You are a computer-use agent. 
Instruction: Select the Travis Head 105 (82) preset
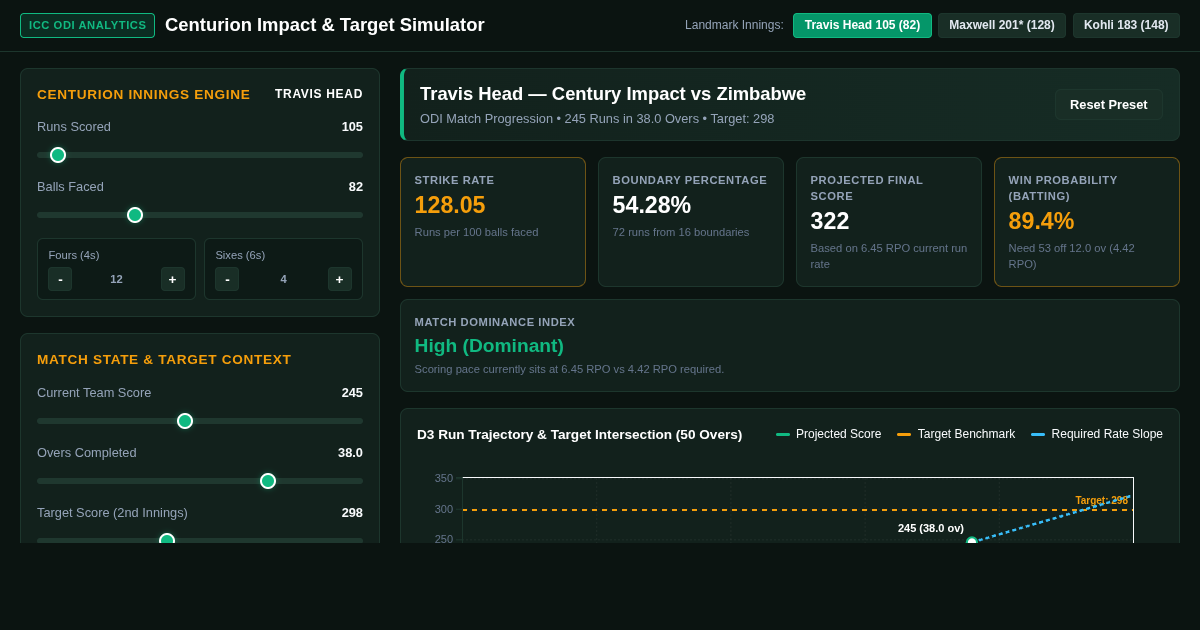862,25
